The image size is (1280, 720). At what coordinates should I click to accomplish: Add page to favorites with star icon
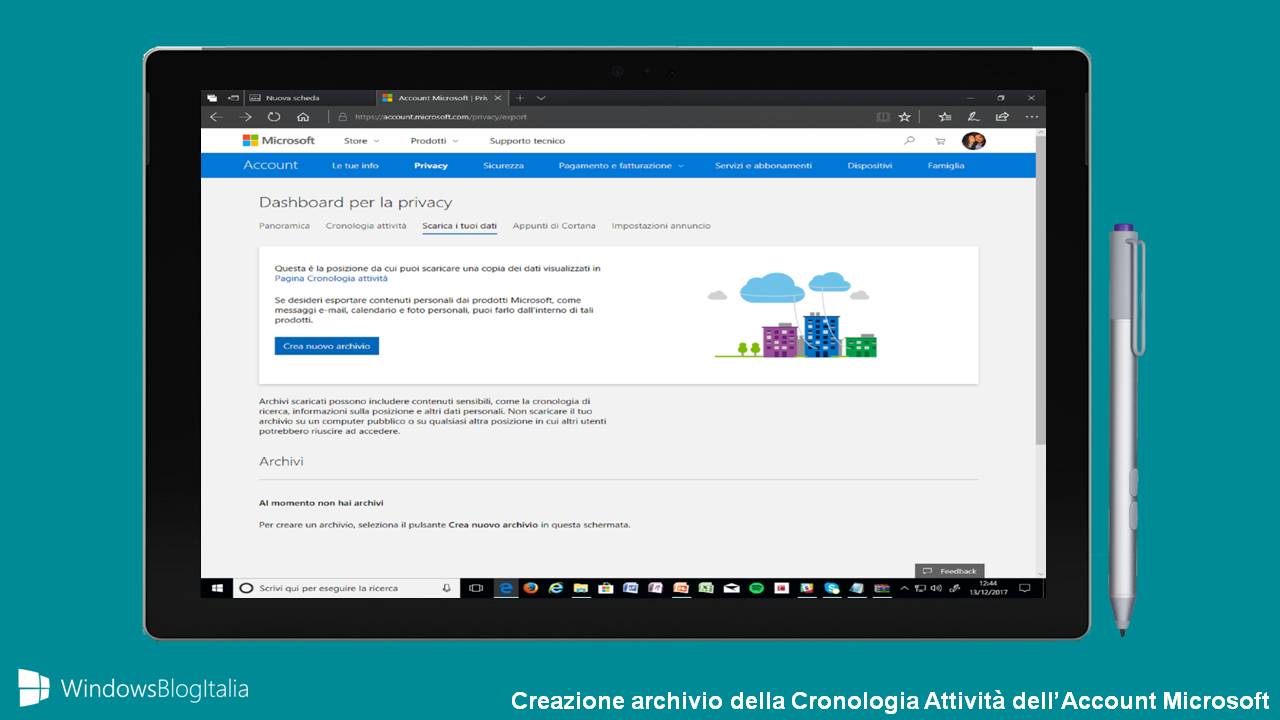pos(905,116)
